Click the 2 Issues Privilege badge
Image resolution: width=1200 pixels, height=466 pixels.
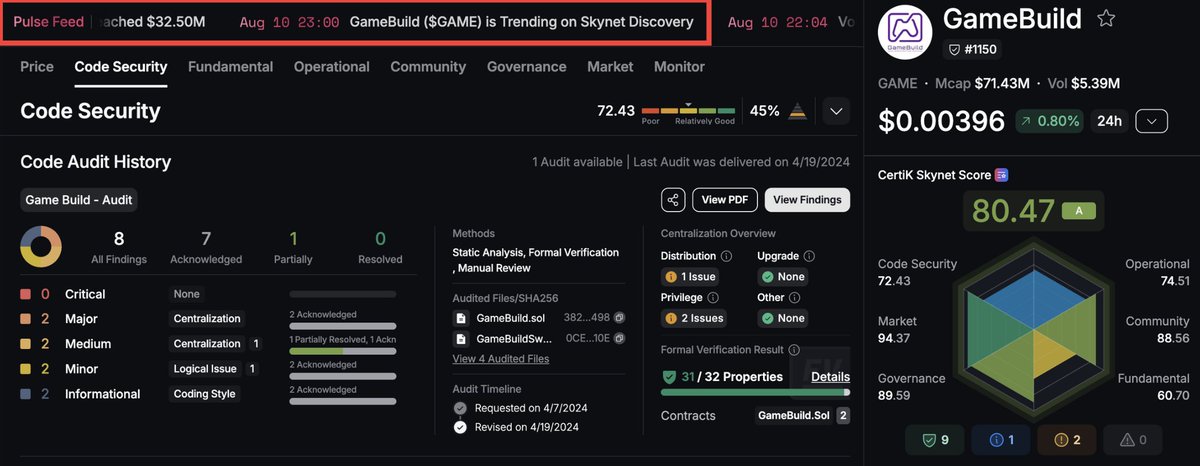pos(695,318)
